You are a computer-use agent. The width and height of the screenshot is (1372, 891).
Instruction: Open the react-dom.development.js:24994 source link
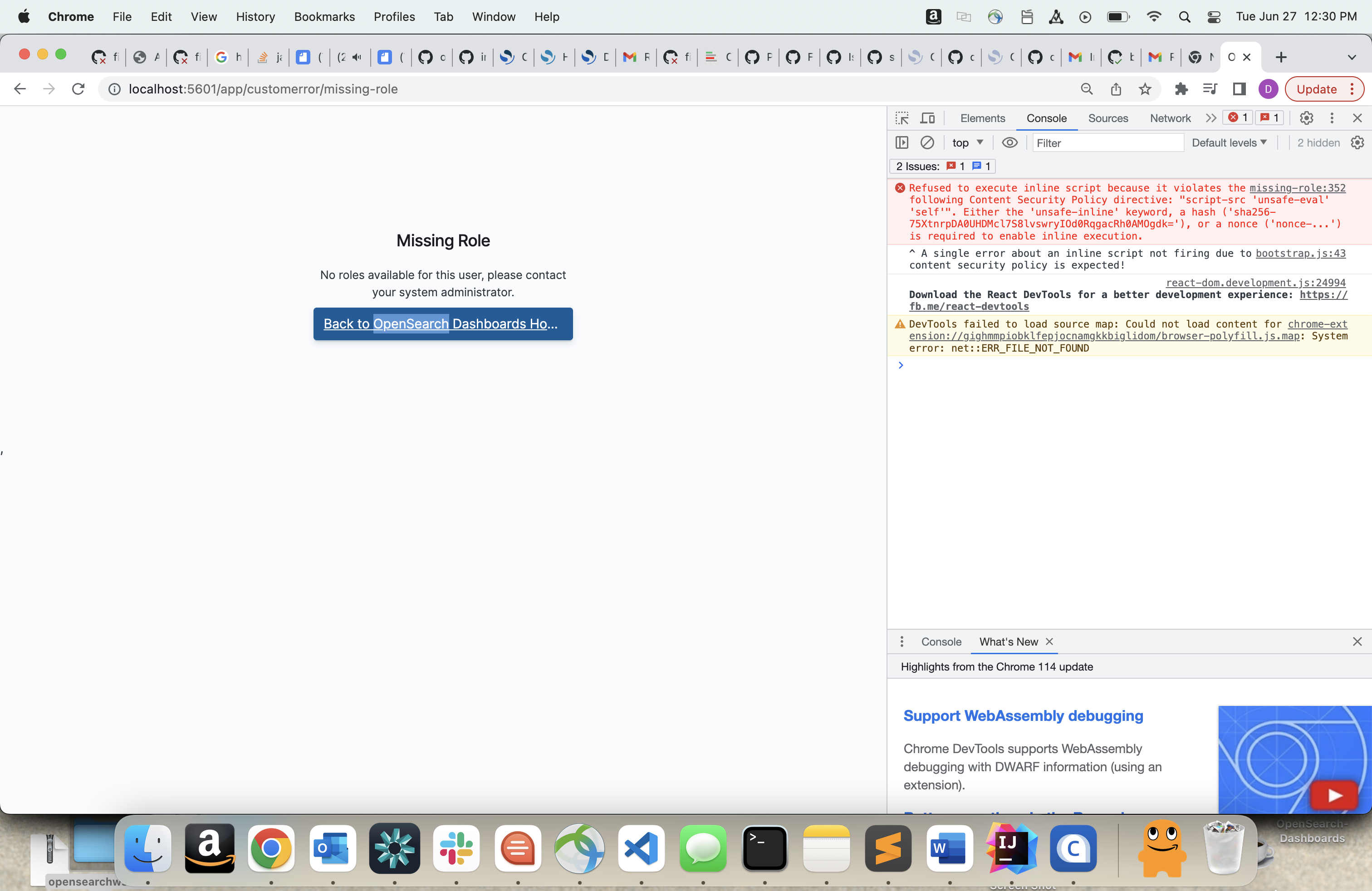[1255, 282]
